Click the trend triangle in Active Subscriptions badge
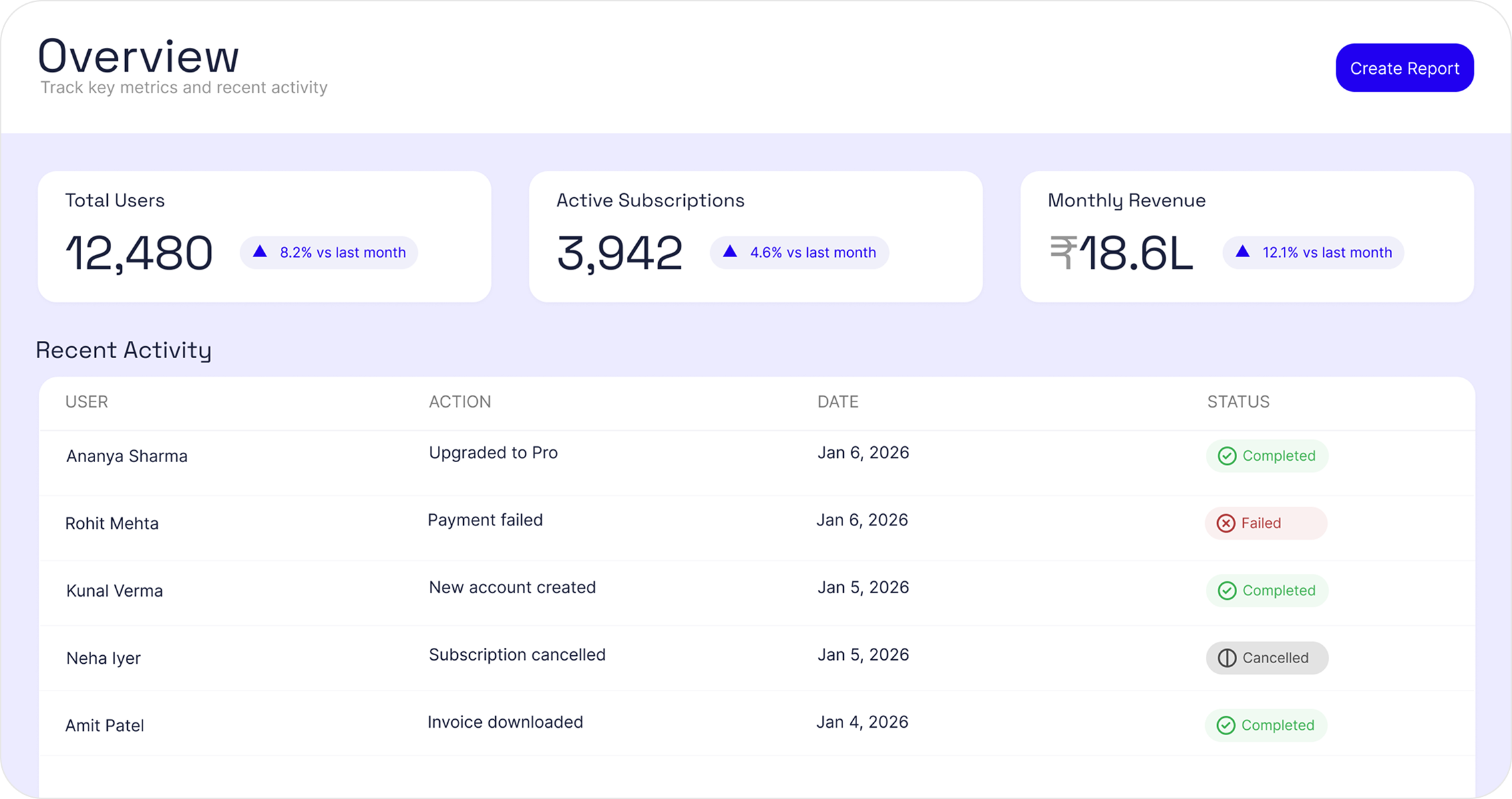The width and height of the screenshot is (1512, 799). pyautogui.click(x=730, y=252)
